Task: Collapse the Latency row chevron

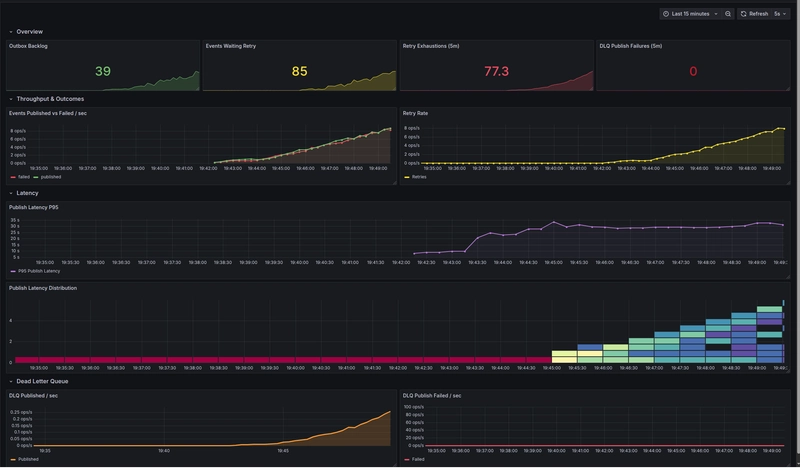Action: 10,192
